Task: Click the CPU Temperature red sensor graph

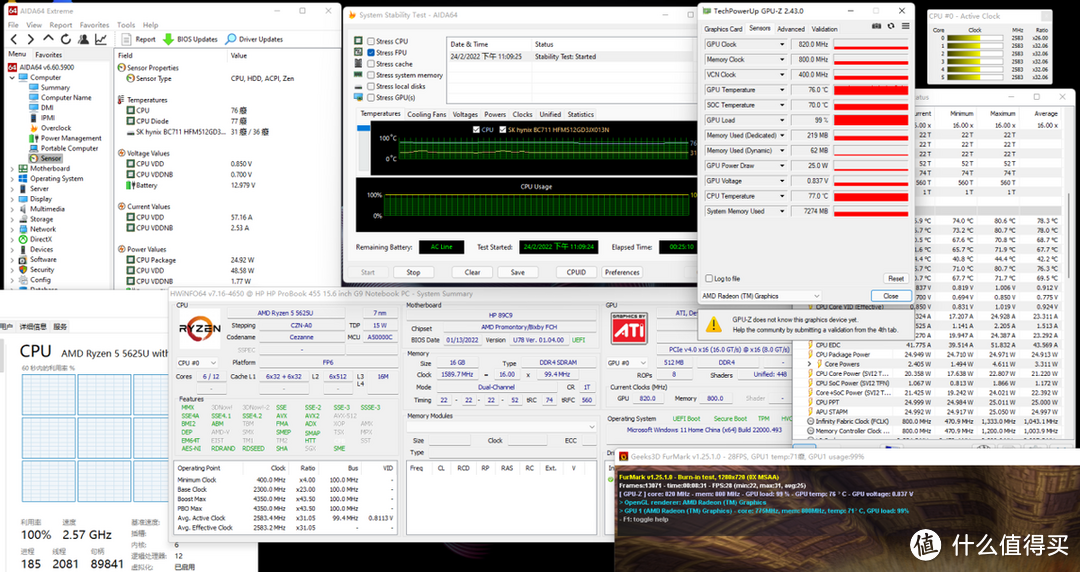Action: (x=871, y=196)
